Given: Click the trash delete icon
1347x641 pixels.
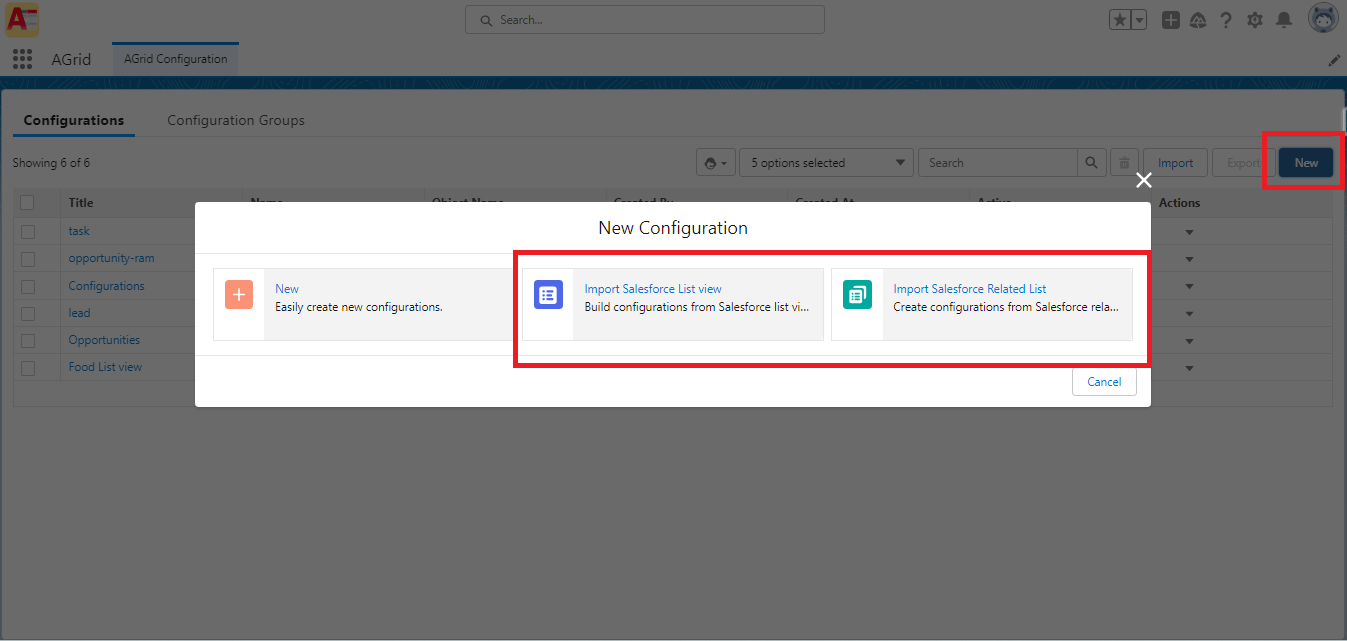Looking at the screenshot, I should (x=1124, y=163).
